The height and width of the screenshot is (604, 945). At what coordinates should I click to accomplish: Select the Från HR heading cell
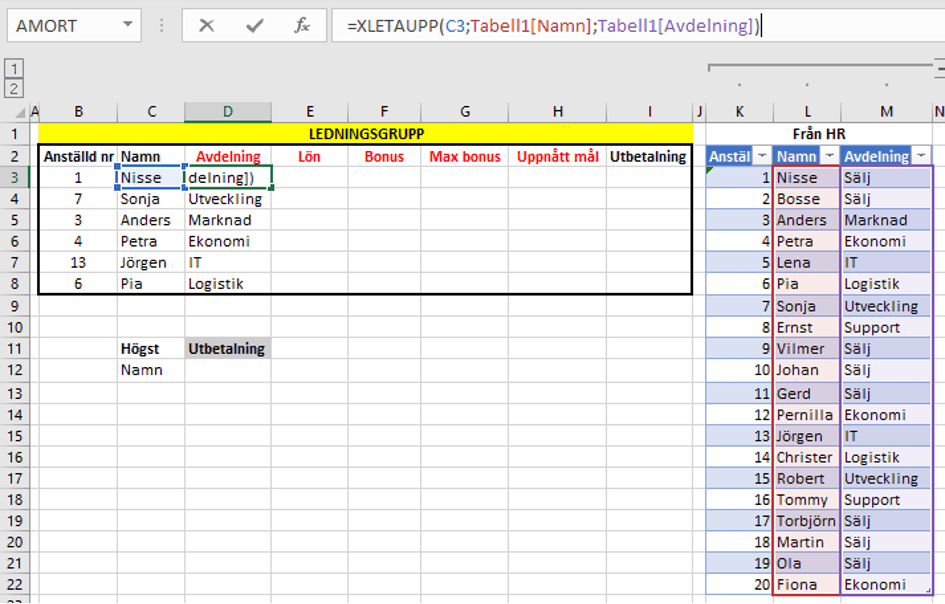(x=818, y=134)
